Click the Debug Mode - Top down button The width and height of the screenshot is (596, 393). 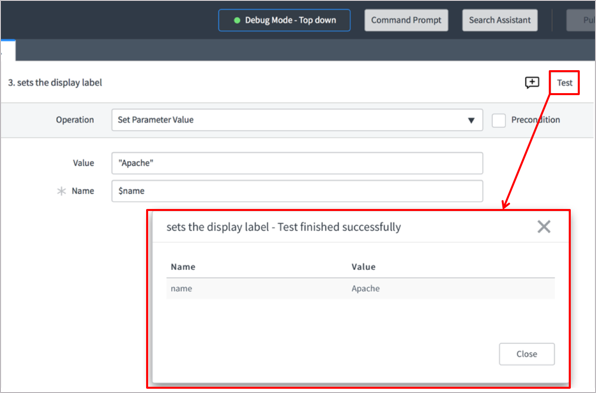284,20
